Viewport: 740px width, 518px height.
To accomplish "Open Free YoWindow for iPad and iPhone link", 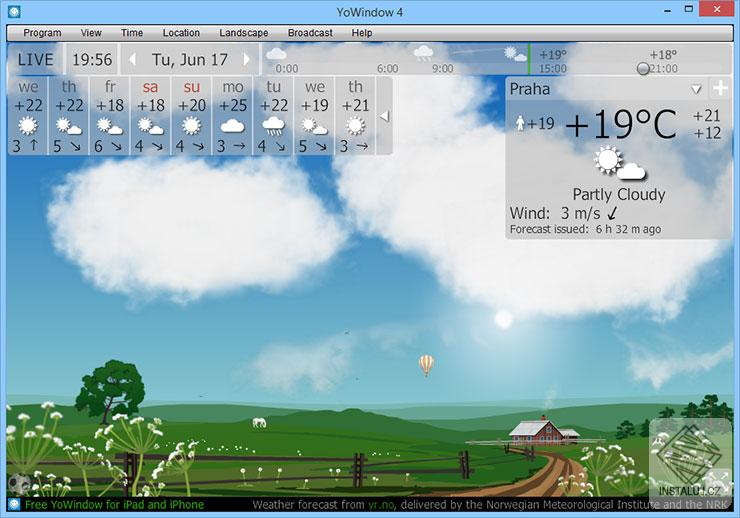I will click(x=114, y=505).
